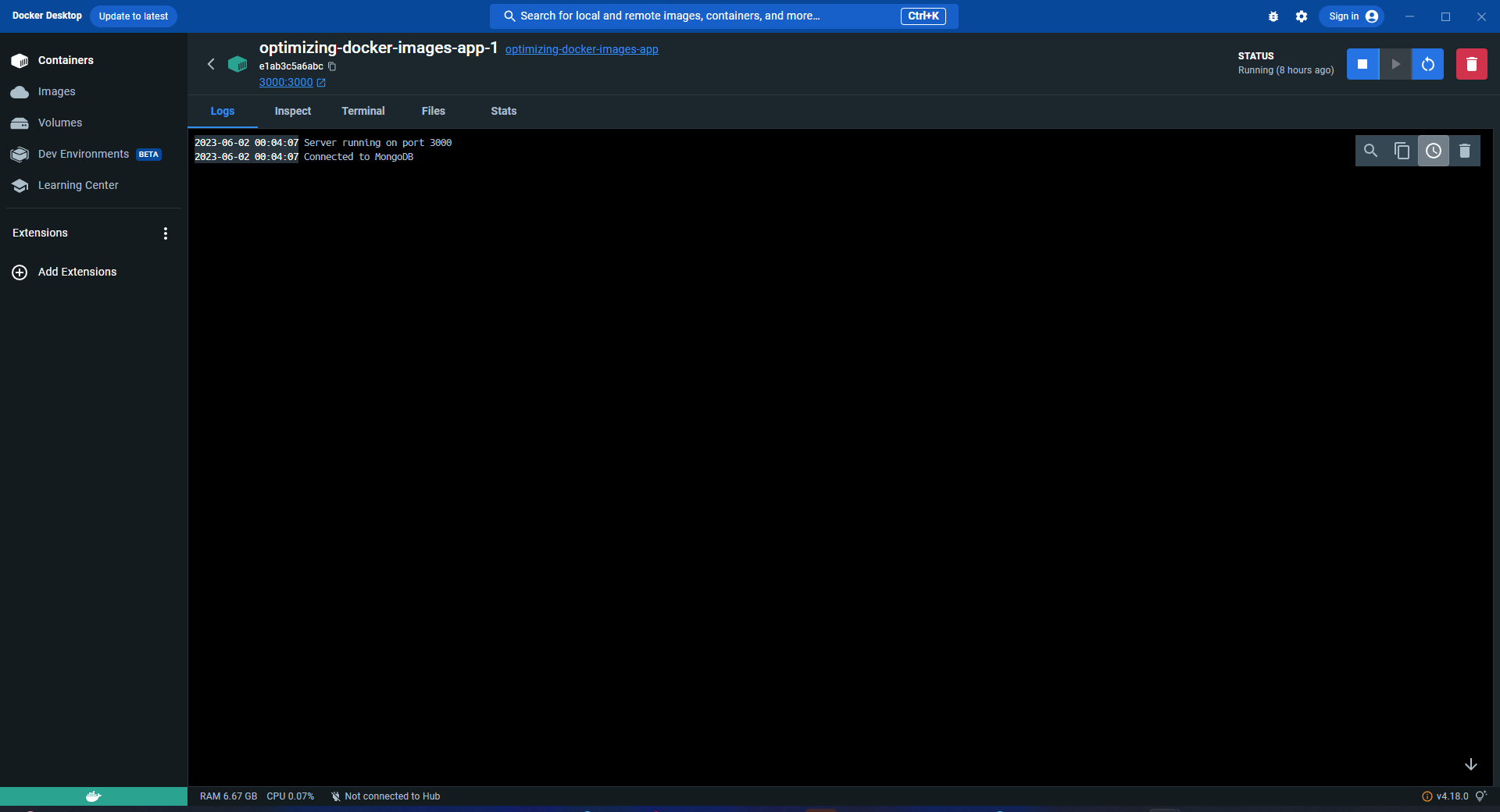Delete the container with red trash button
Screen dimensions: 1500x812
pos(1472,64)
